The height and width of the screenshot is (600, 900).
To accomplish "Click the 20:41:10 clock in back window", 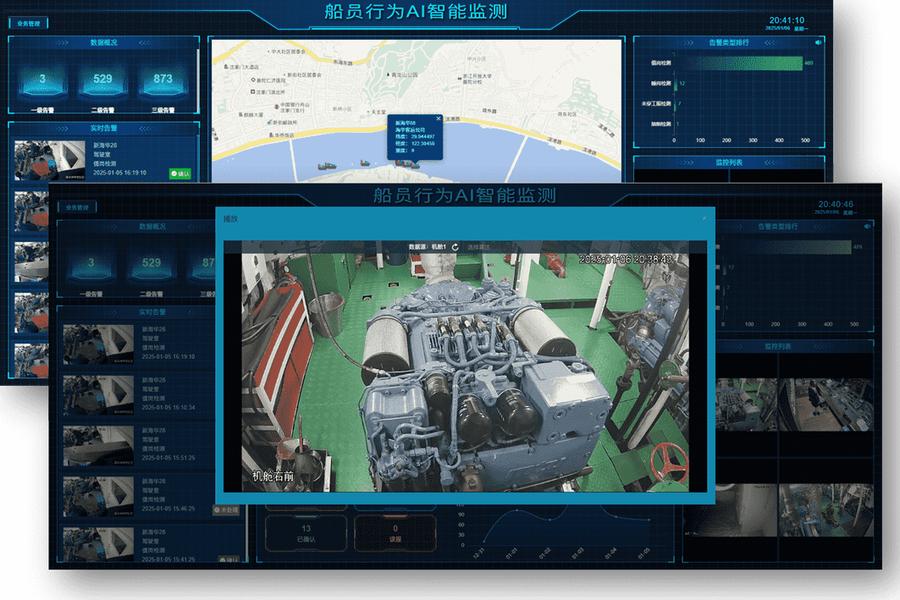I will pos(786,20).
